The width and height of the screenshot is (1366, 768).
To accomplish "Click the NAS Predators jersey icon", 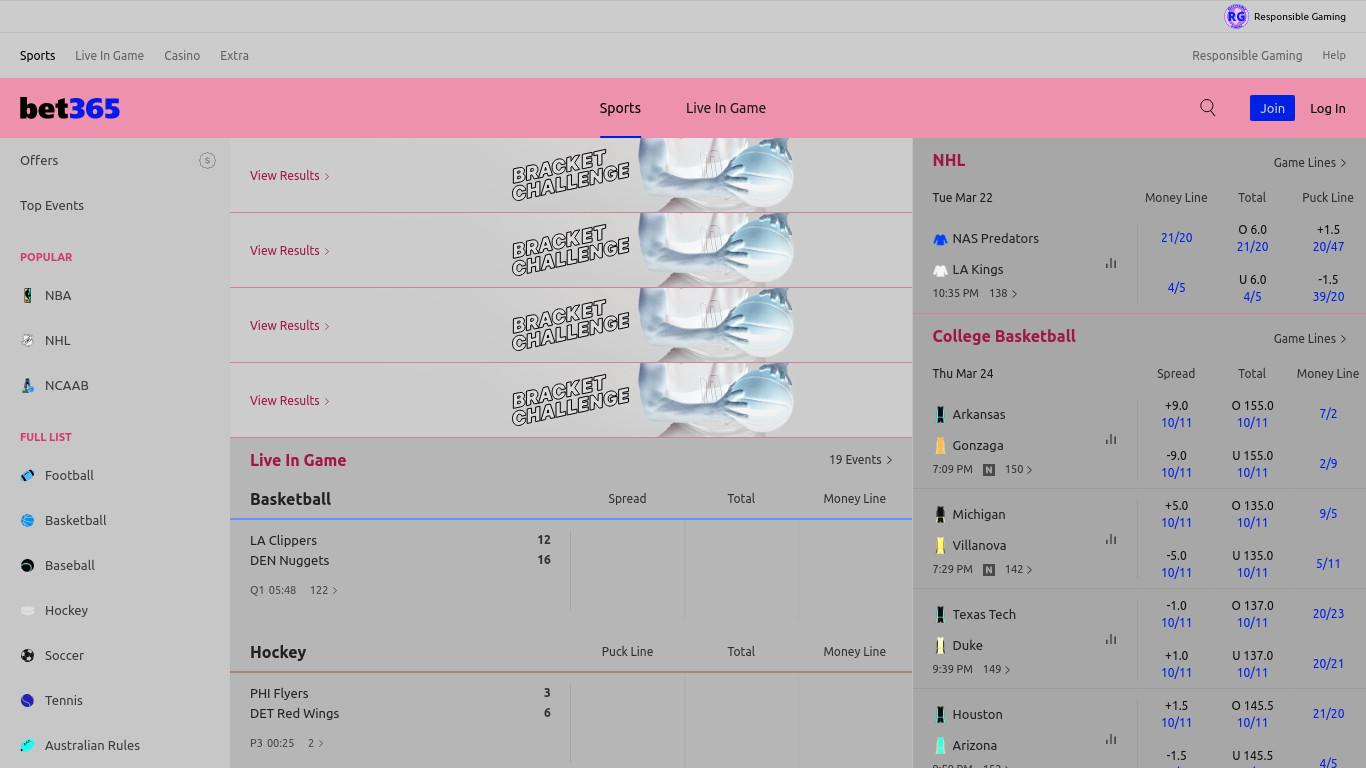I will tap(940, 239).
